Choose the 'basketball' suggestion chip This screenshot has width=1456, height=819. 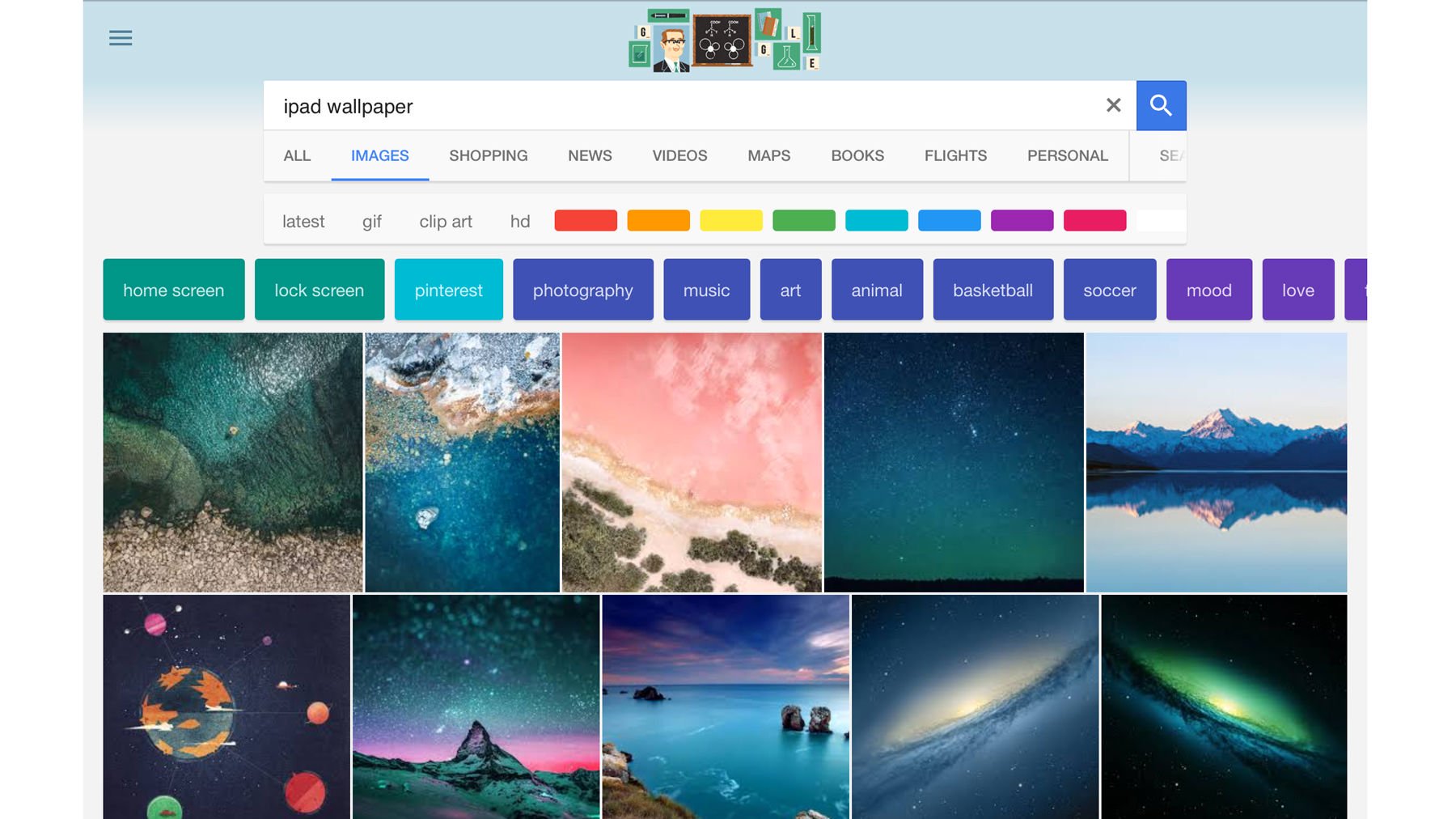click(x=993, y=290)
